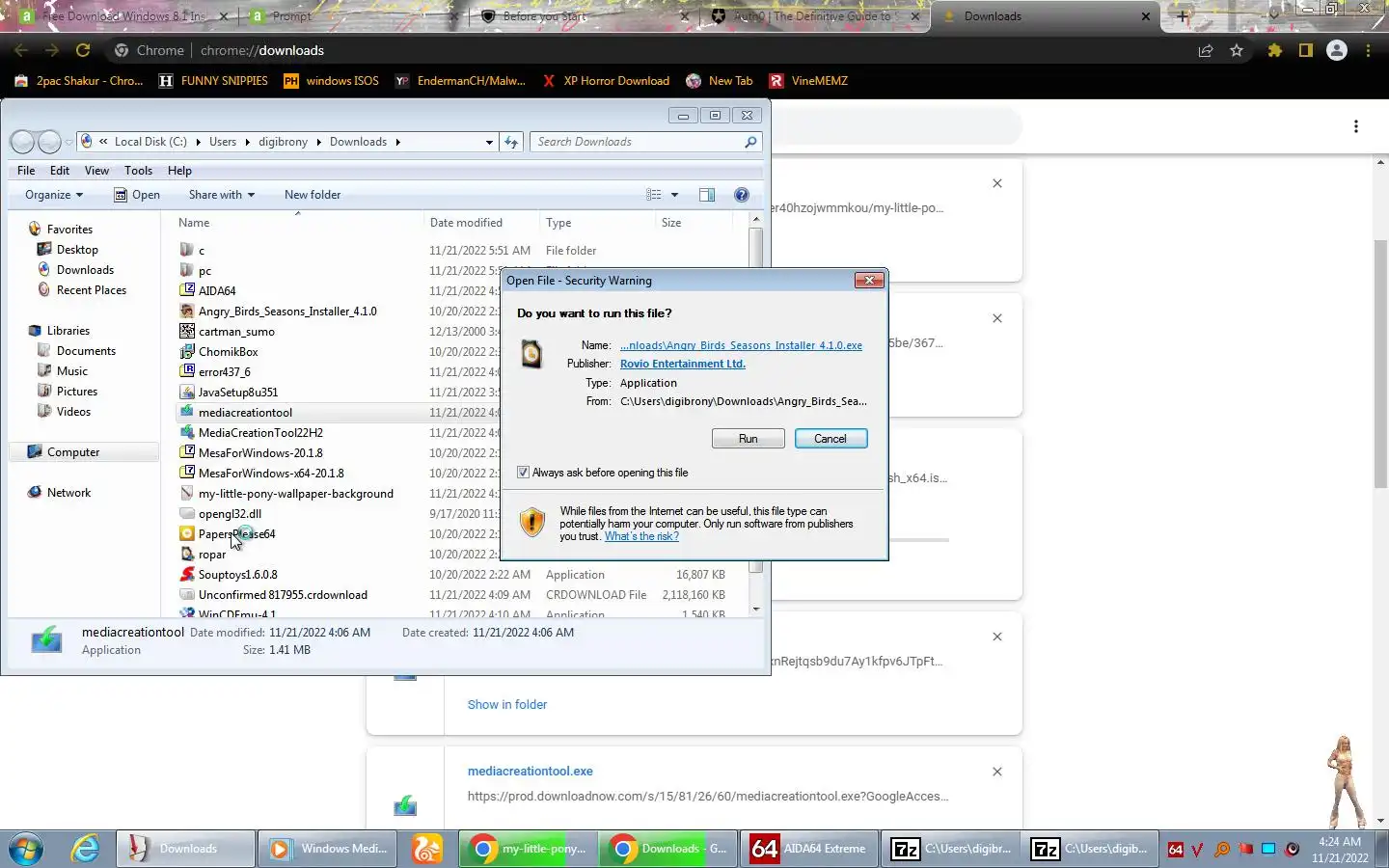Switch to AIDA64 Extreme taskbar item
This screenshot has height=868, width=1389.
[808, 849]
